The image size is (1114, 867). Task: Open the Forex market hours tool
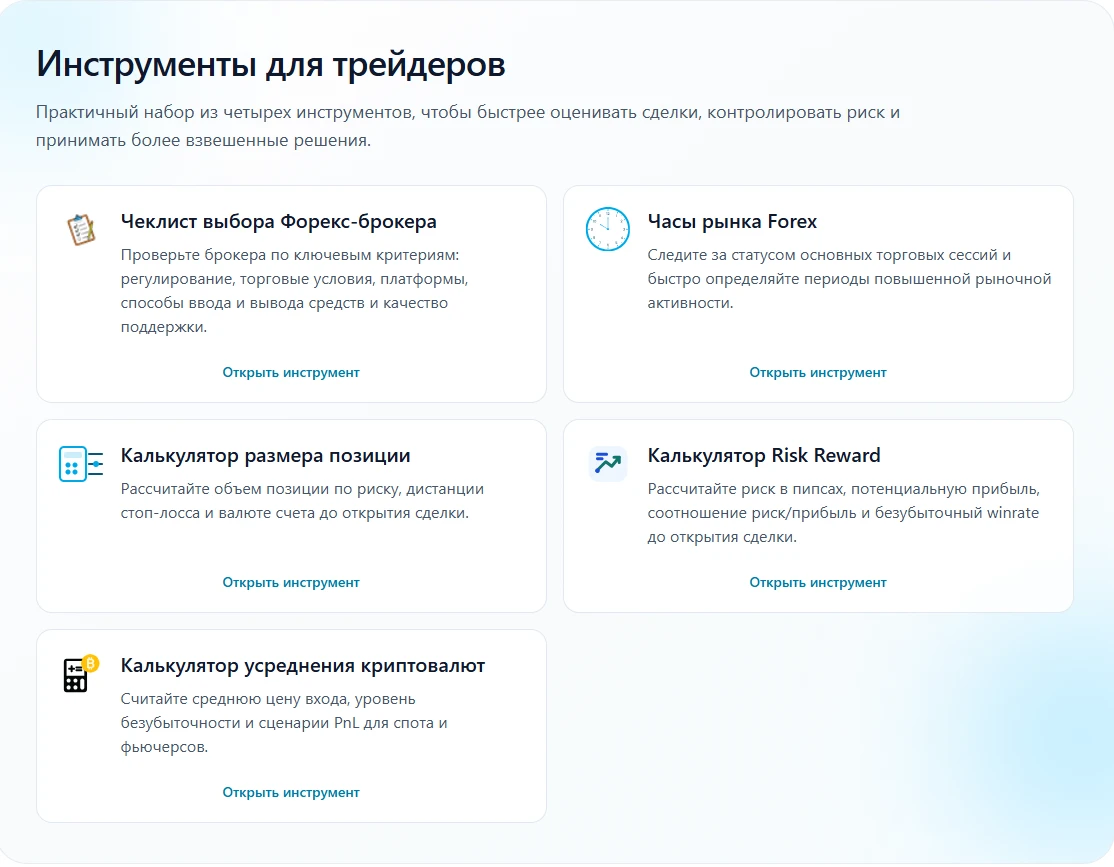click(x=818, y=371)
